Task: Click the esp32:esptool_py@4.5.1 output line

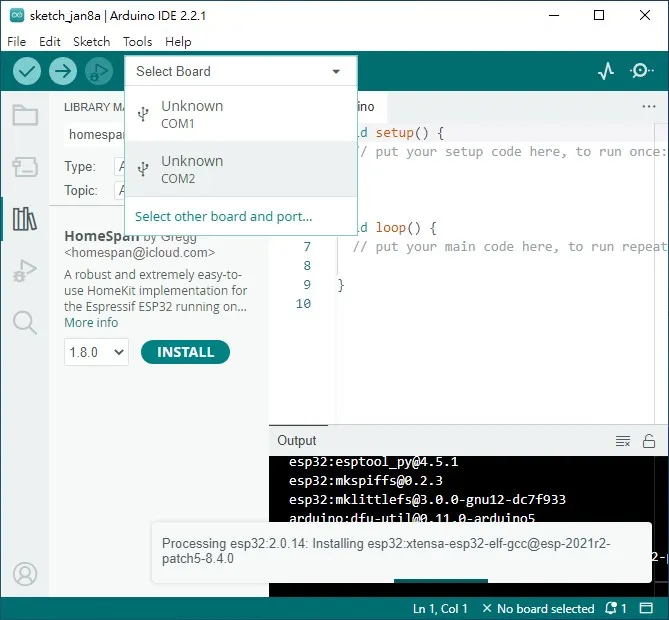Action: point(373,462)
